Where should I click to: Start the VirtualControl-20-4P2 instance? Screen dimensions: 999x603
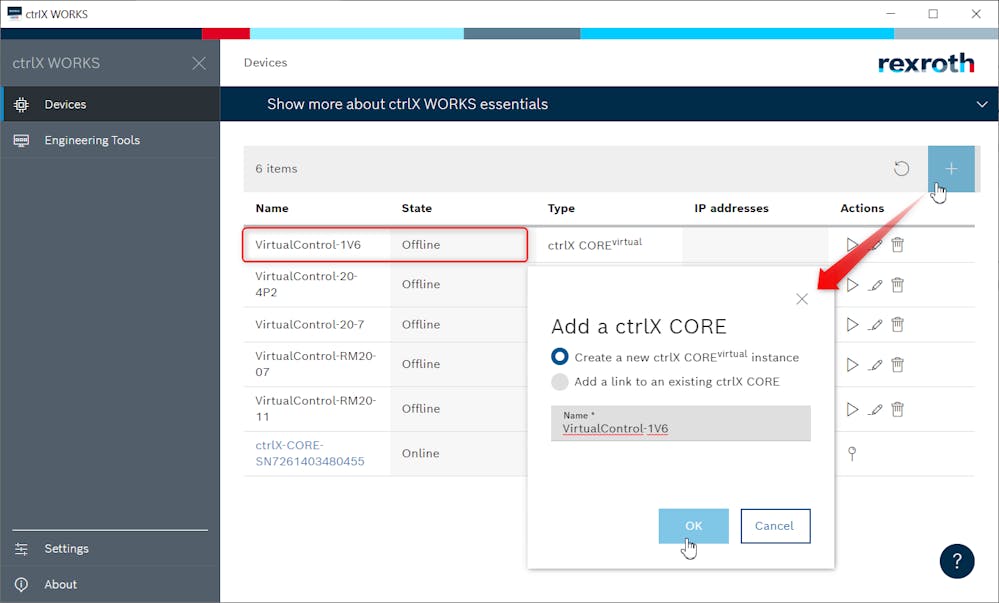click(x=852, y=285)
